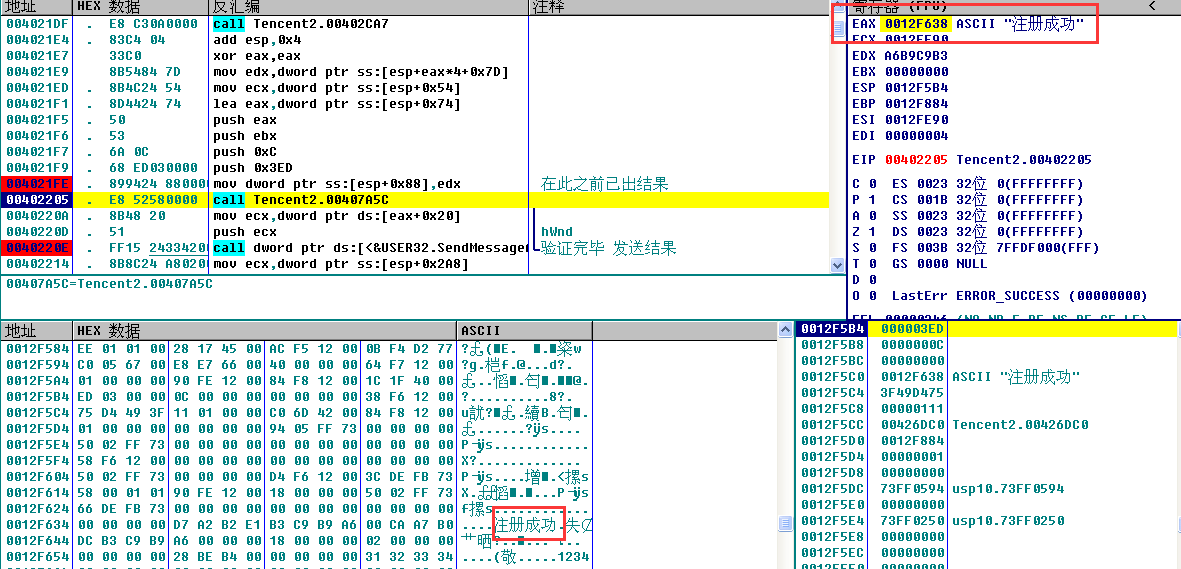The width and height of the screenshot is (1181, 569).
Task: Click the memory dump pane scroll-up arrow
Action: (x=785, y=329)
